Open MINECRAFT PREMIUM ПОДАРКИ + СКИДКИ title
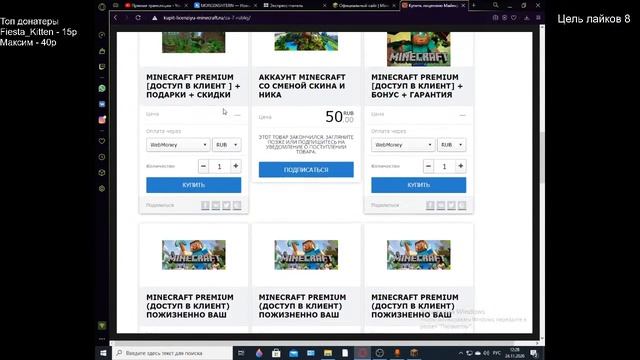Image resolution: width=640 pixels, height=360 pixels. click(193, 86)
